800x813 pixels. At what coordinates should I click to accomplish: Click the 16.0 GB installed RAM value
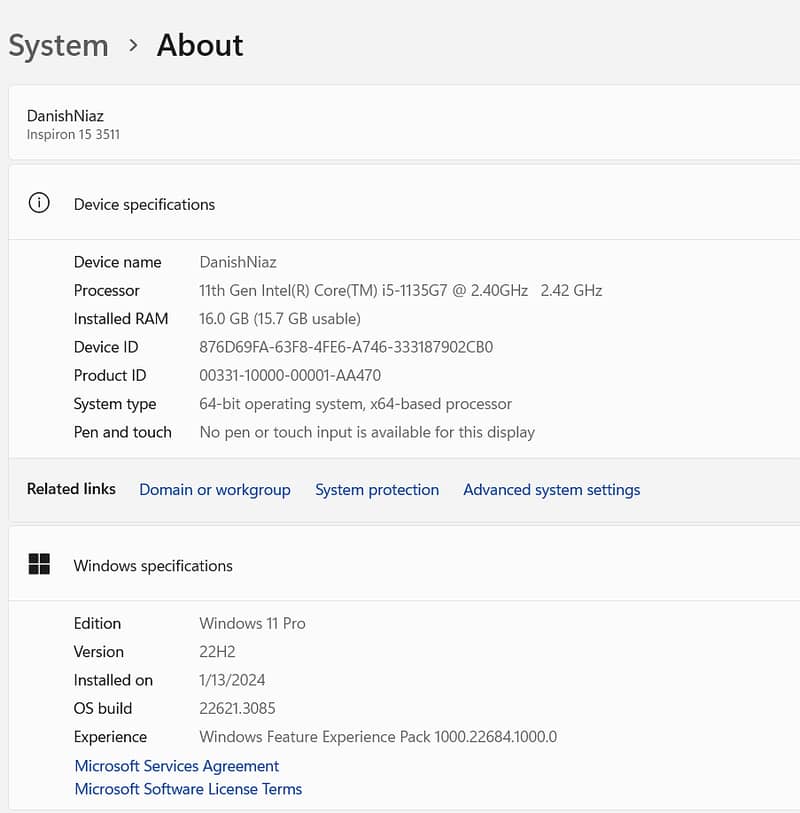tap(280, 318)
